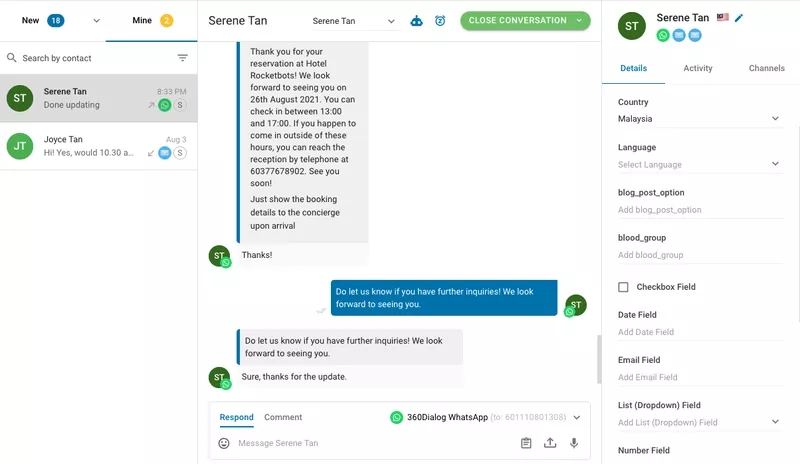
Task: Edit contact with the pencil icon
Action: coord(739,18)
